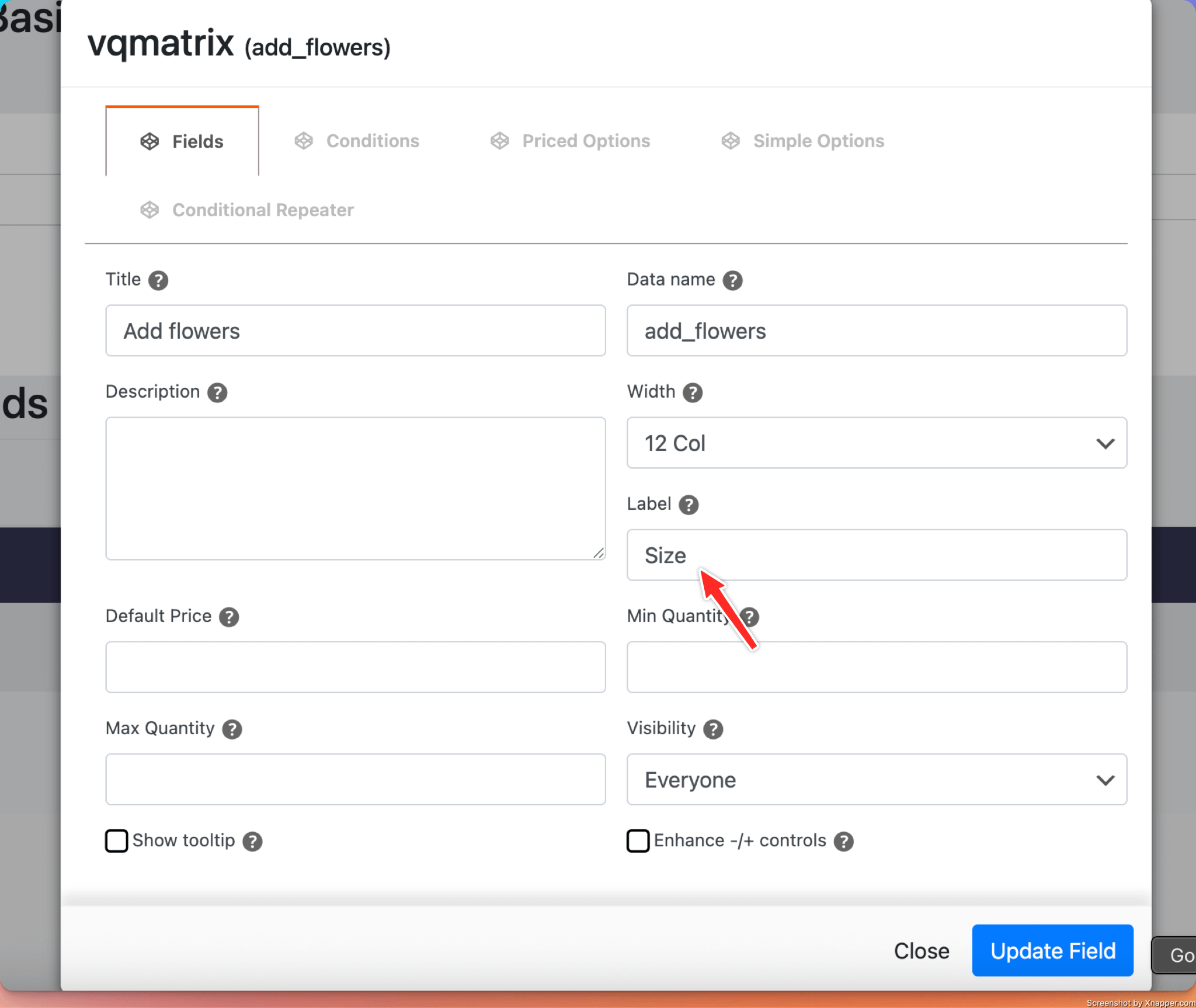Open the Width 12 Col dropdown
The height and width of the screenshot is (1008, 1196).
[876, 443]
